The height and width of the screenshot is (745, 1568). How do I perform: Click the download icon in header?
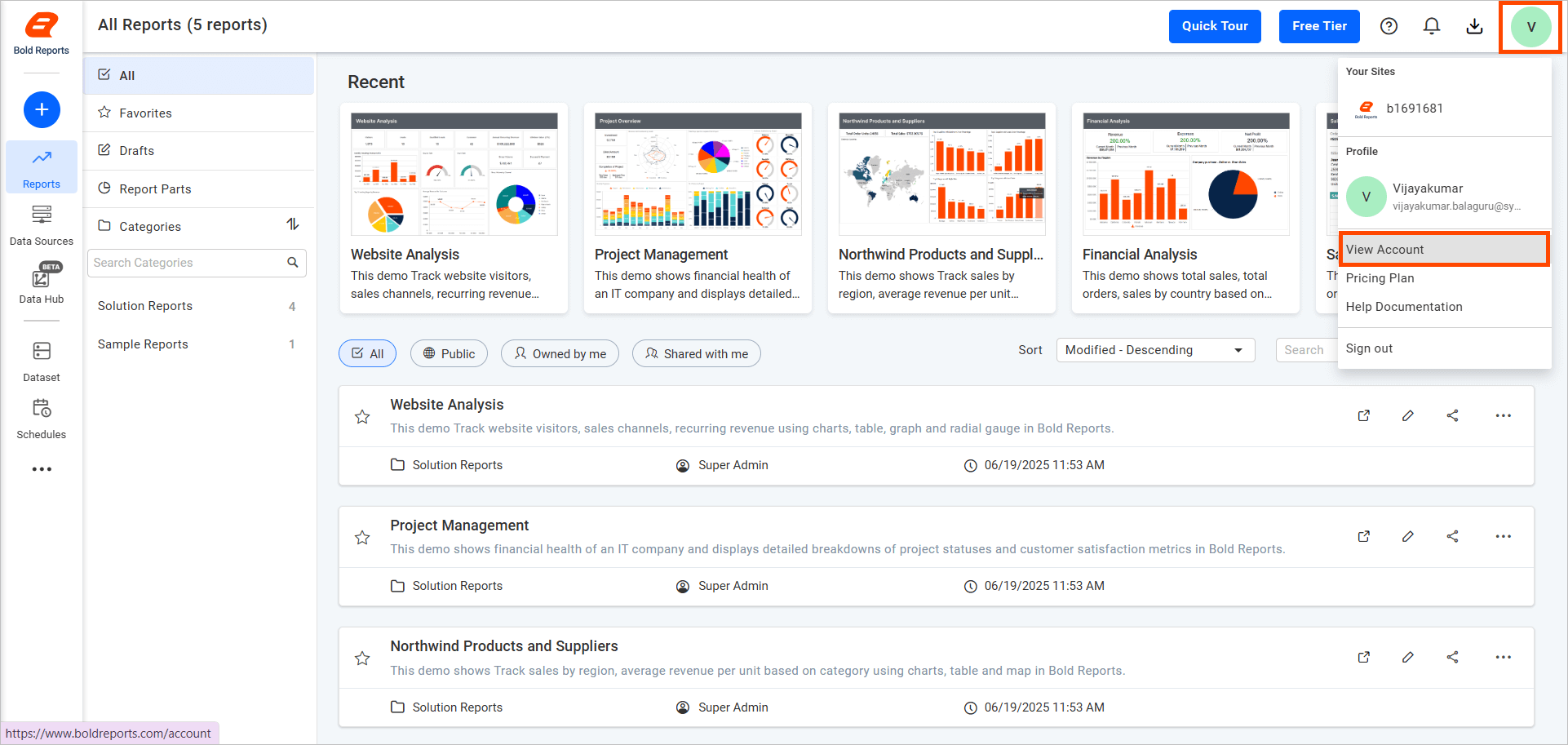pos(1474,26)
